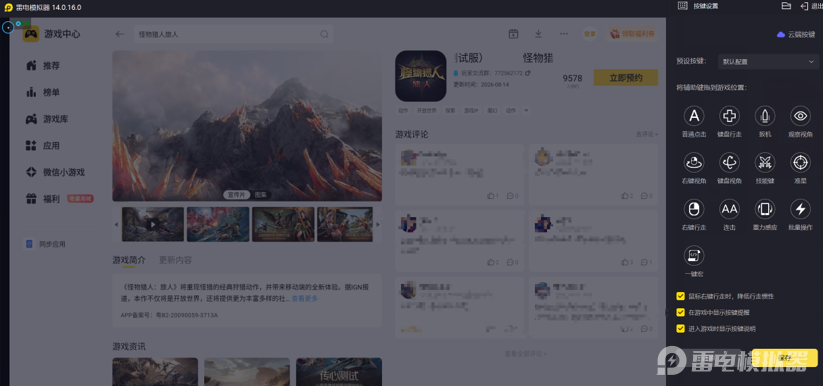Image resolution: width=823 pixels, height=386 pixels.
Task: Open the three-dot more menu
Action: [564, 34]
